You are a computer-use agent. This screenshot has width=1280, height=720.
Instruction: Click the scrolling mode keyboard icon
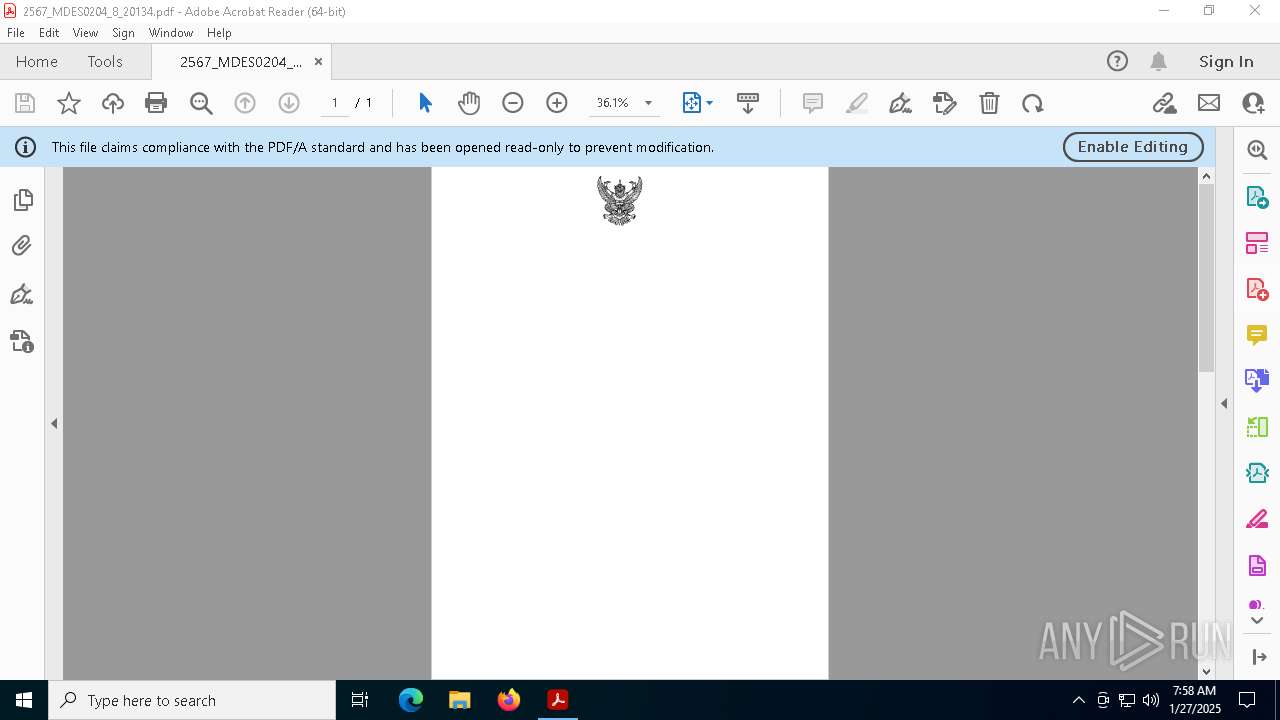click(x=747, y=103)
